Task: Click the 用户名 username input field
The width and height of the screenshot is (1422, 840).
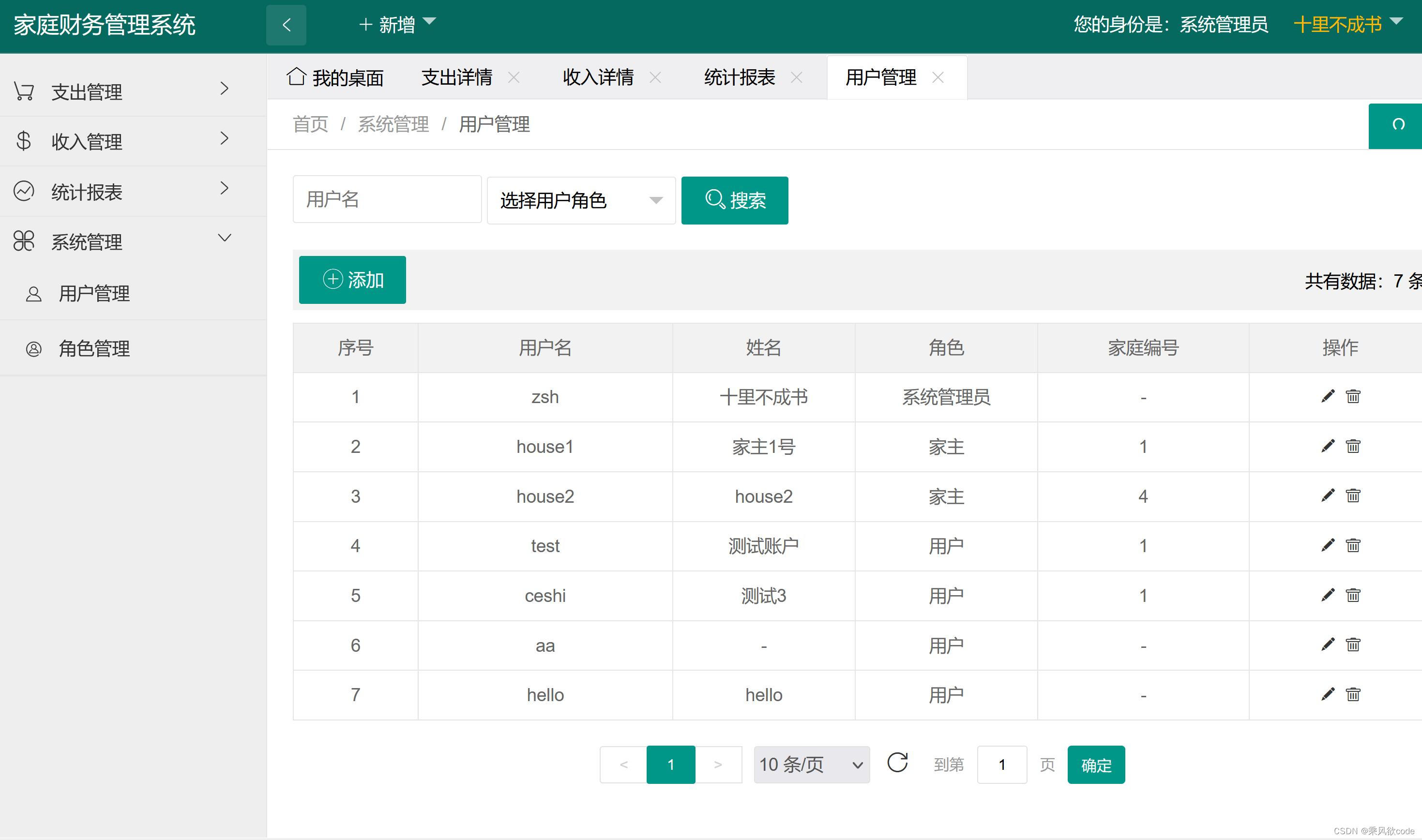Action: coord(387,199)
